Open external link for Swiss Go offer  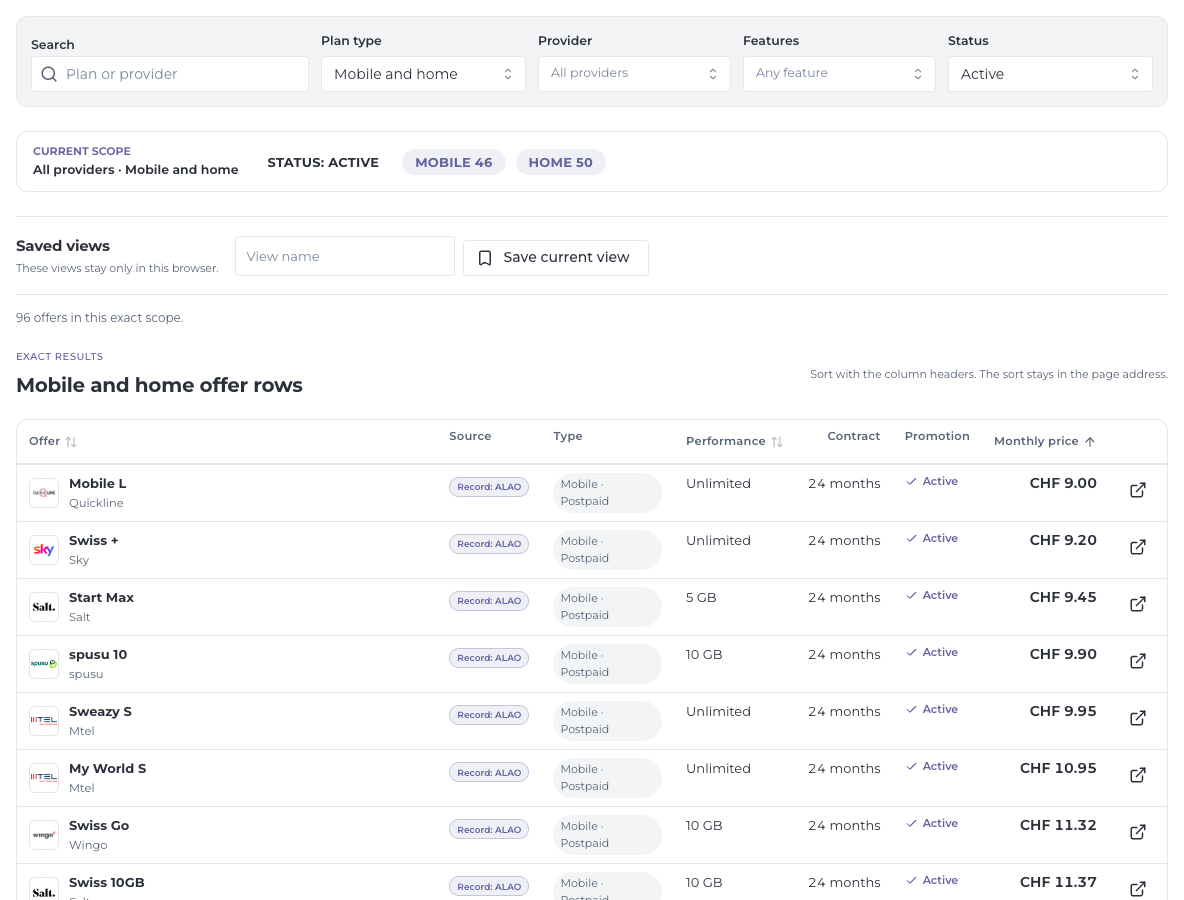[x=1137, y=832]
